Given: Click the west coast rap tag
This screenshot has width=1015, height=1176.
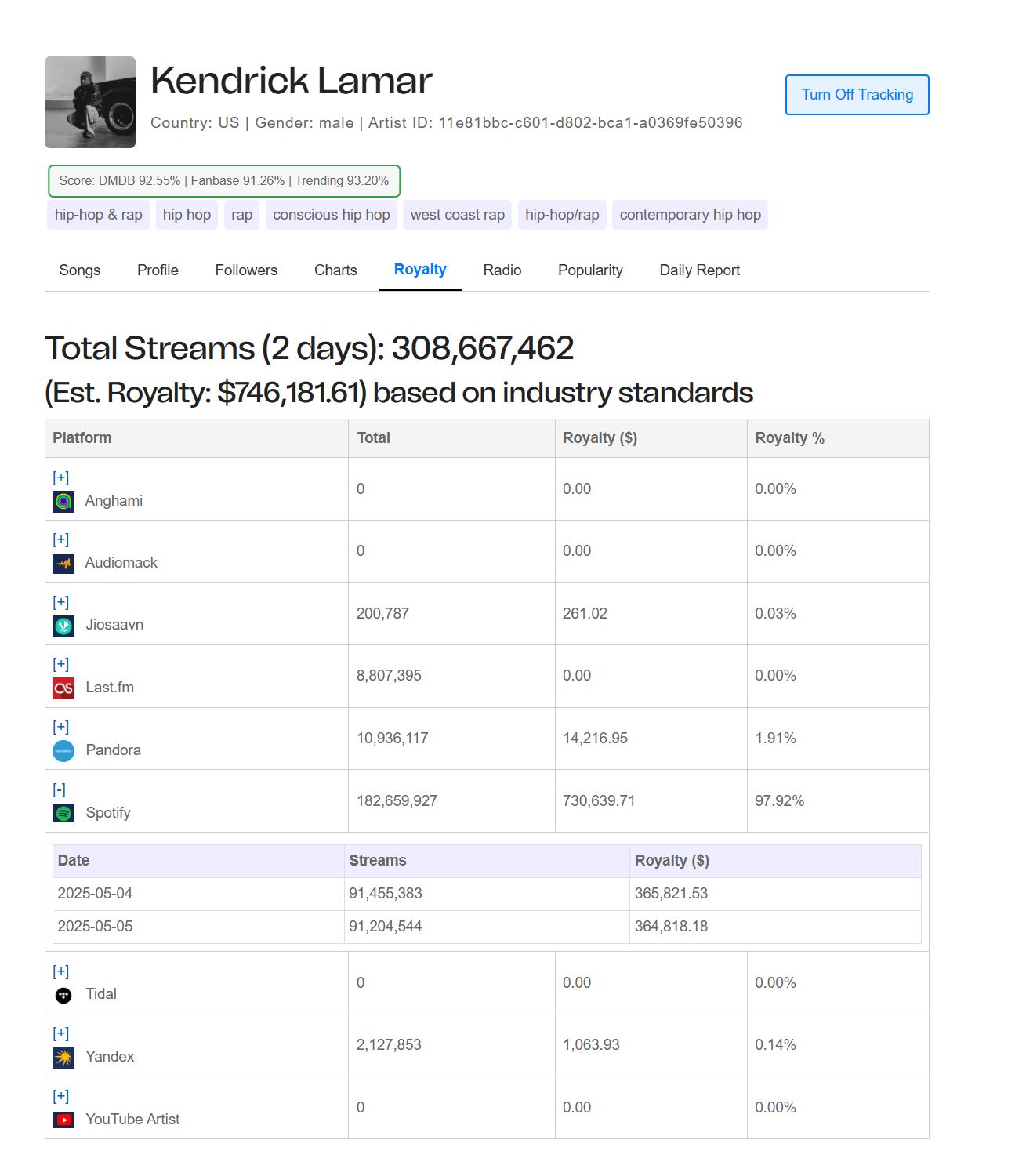Looking at the screenshot, I should [x=458, y=215].
